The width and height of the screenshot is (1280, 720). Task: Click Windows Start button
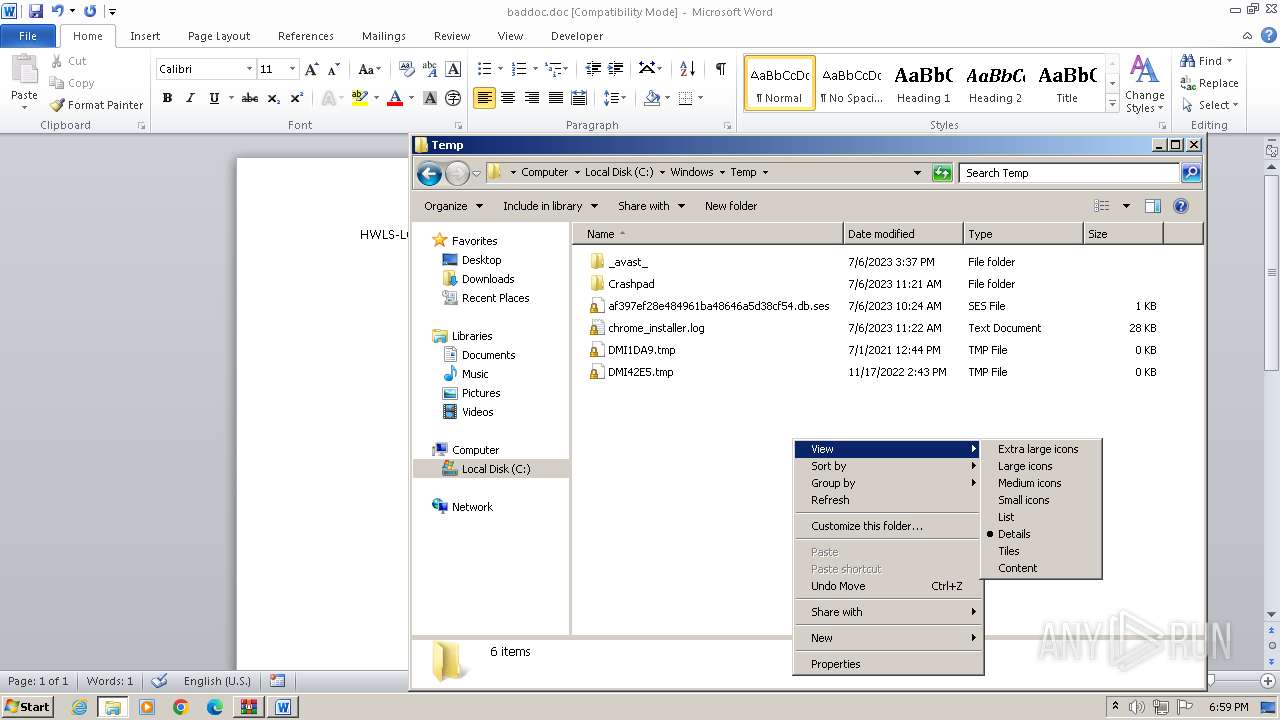28,706
